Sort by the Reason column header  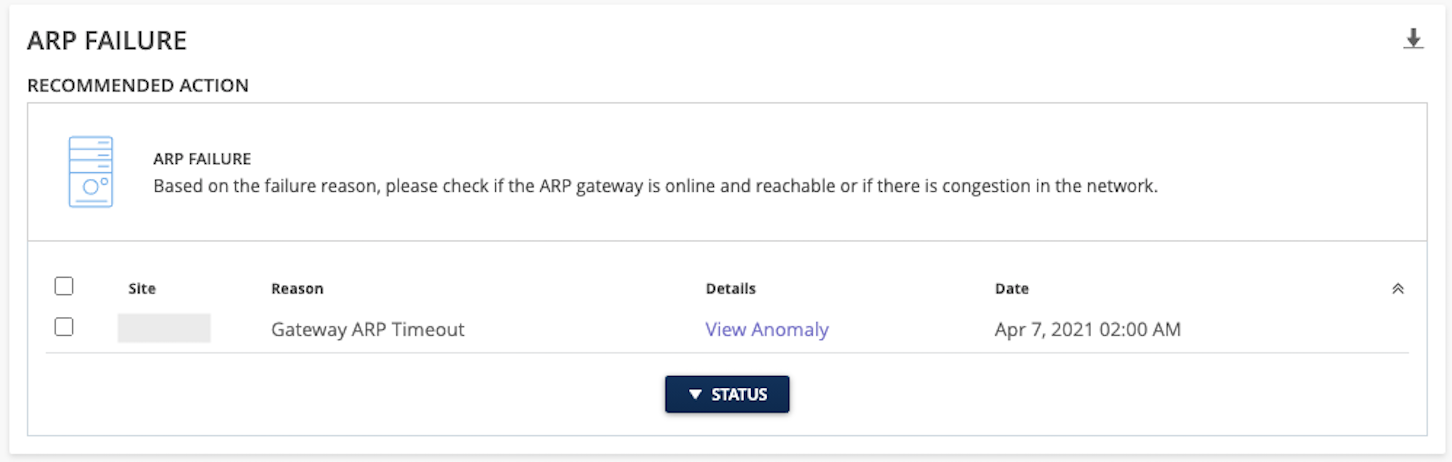pos(297,289)
